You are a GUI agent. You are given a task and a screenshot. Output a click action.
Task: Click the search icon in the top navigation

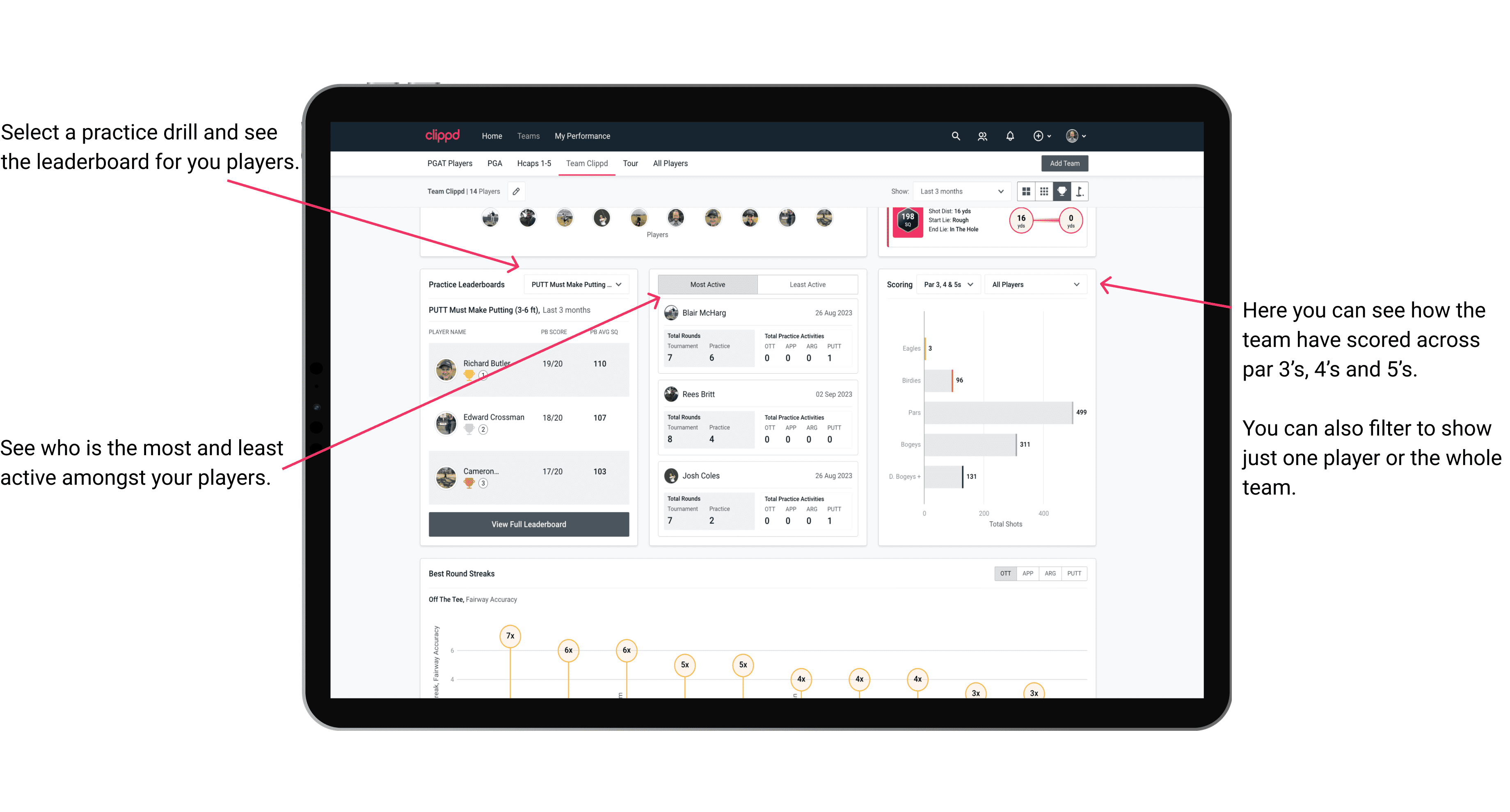point(955,136)
